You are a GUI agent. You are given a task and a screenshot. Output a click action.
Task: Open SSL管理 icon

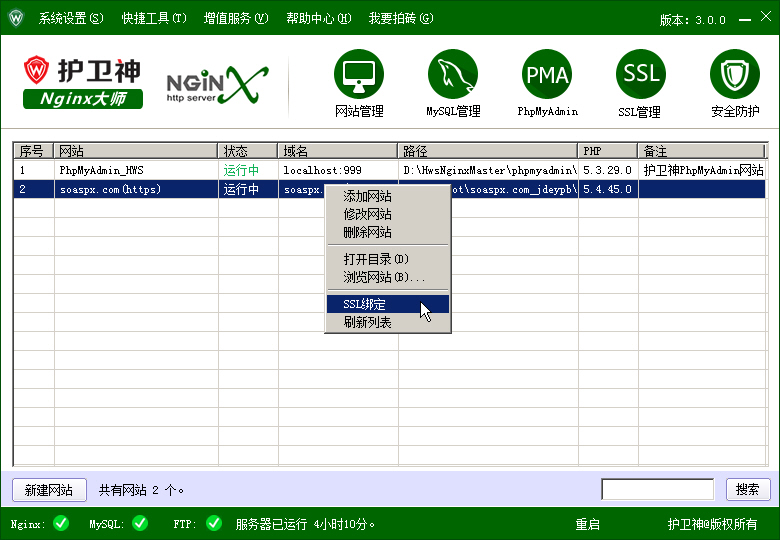click(x=640, y=75)
